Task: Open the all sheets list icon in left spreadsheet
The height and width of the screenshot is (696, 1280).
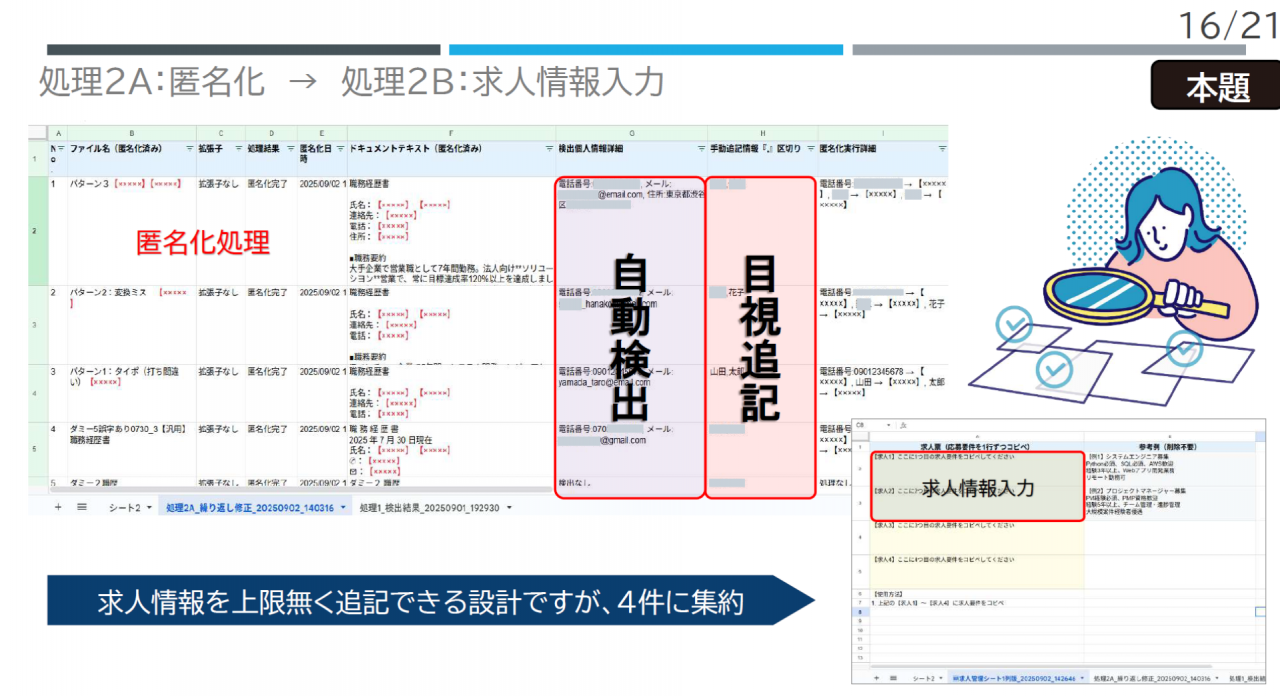Action: click(x=82, y=507)
